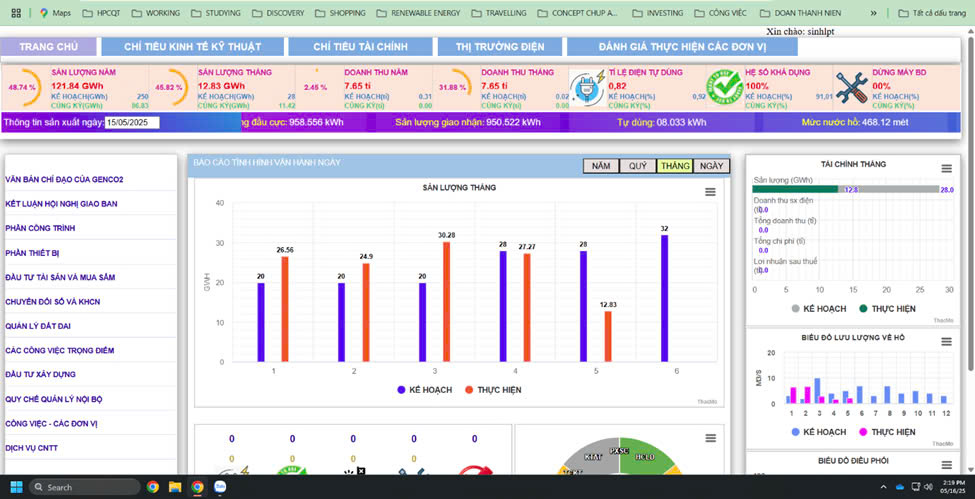The height and width of the screenshot is (499, 975).
Task: Open the hamburger menu on monthly output chart
Action: pos(710,192)
